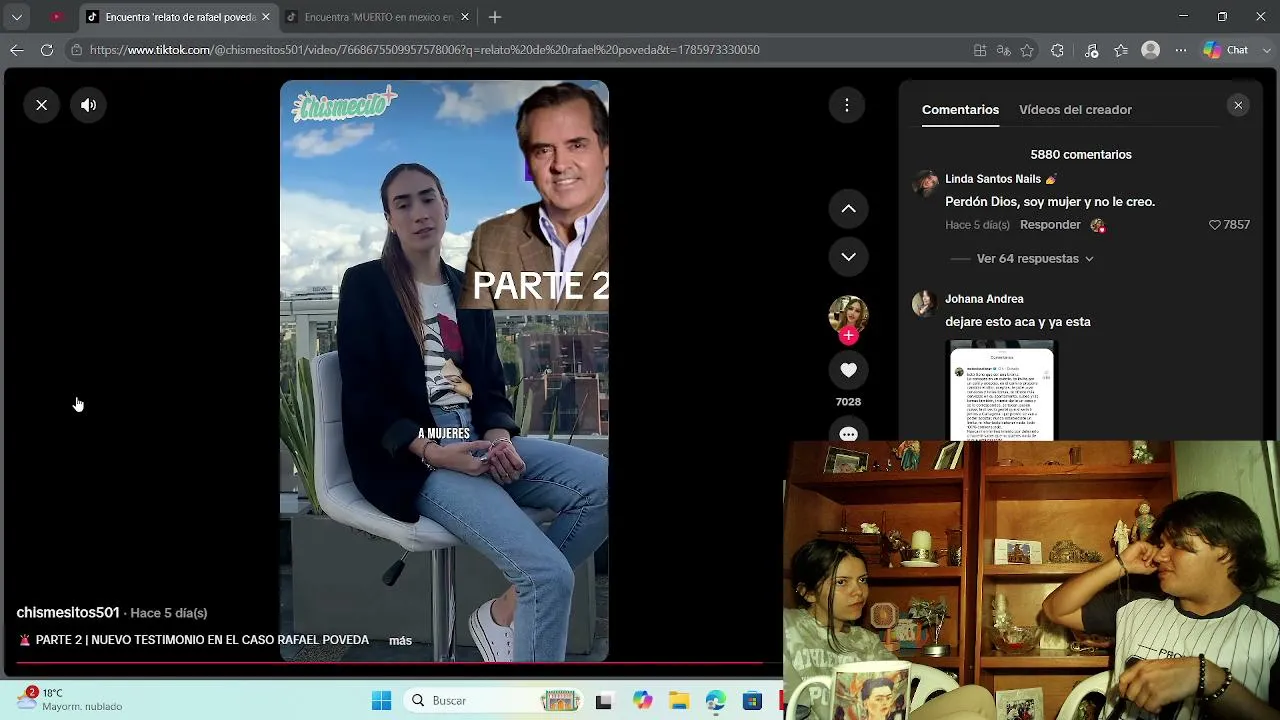This screenshot has width=1280, height=720.
Task: Open the dropdown arrow beside Chat
Action: (1267, 50)
